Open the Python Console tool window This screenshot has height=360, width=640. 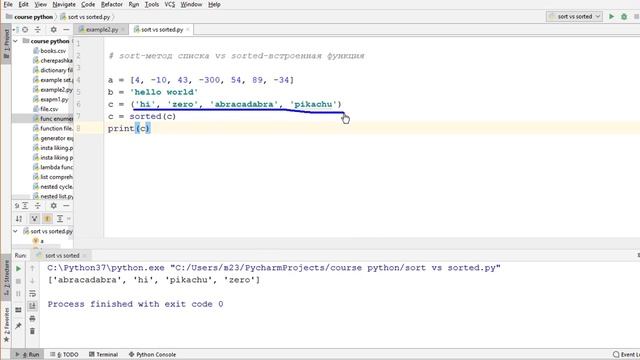152,354
